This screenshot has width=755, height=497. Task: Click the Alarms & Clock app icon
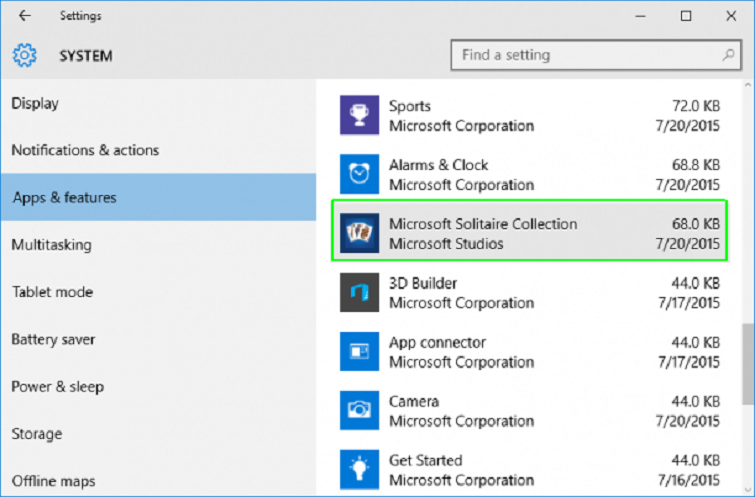(x=359, y=174)
